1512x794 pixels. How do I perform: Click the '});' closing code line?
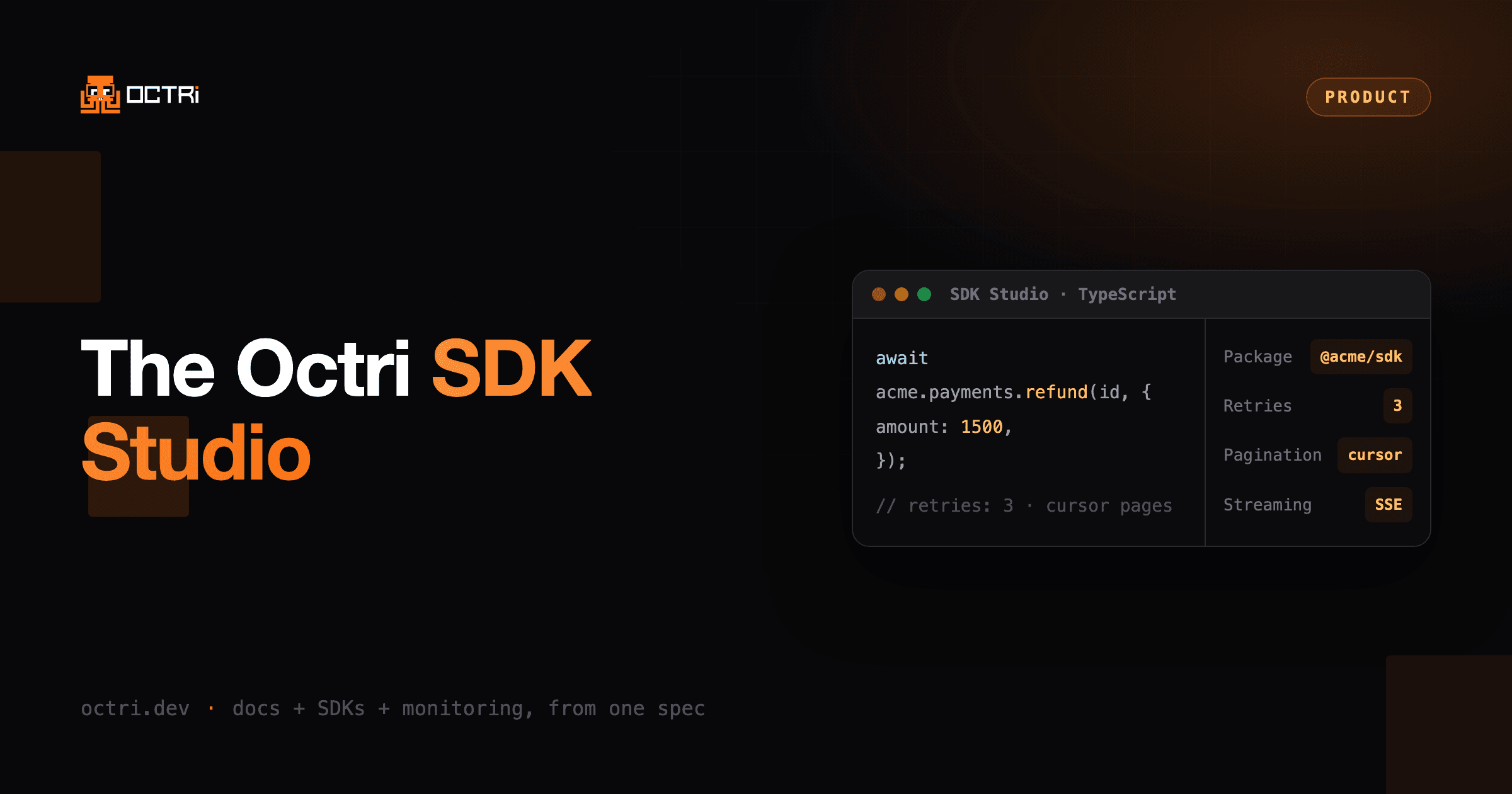pyautogui.click(x=891, y=461)
